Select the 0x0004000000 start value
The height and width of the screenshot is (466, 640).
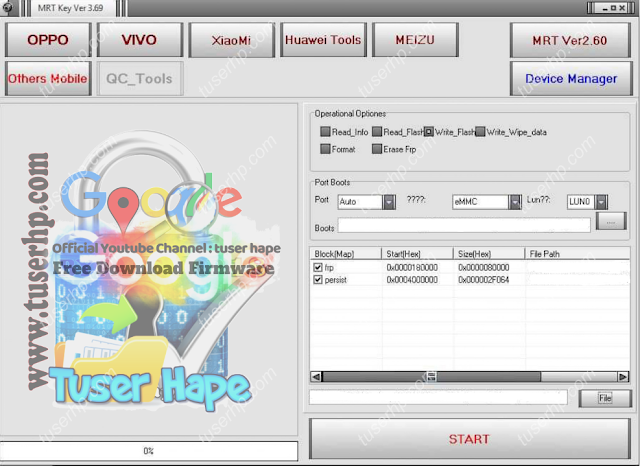tap(412, 280)
